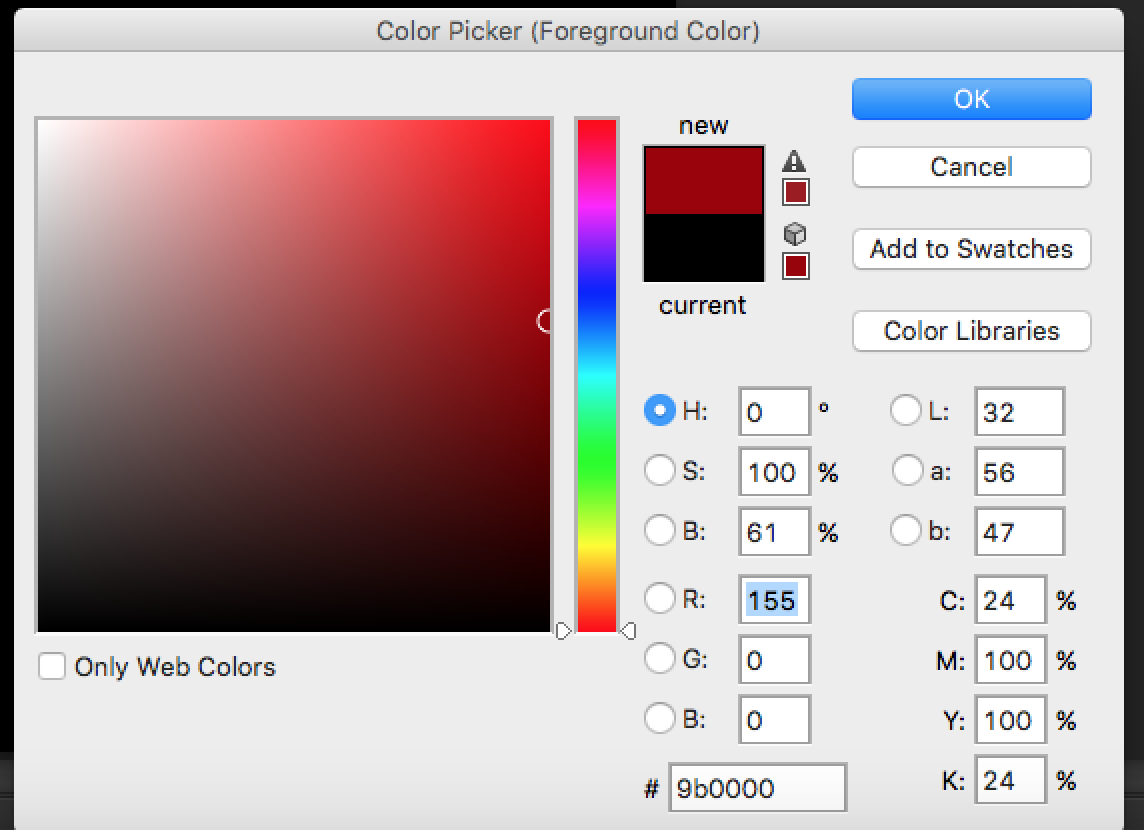Viewport: 1144px width, 830px height.
Task: Click the Cyan percentage input field
Action: (1010, 601)
